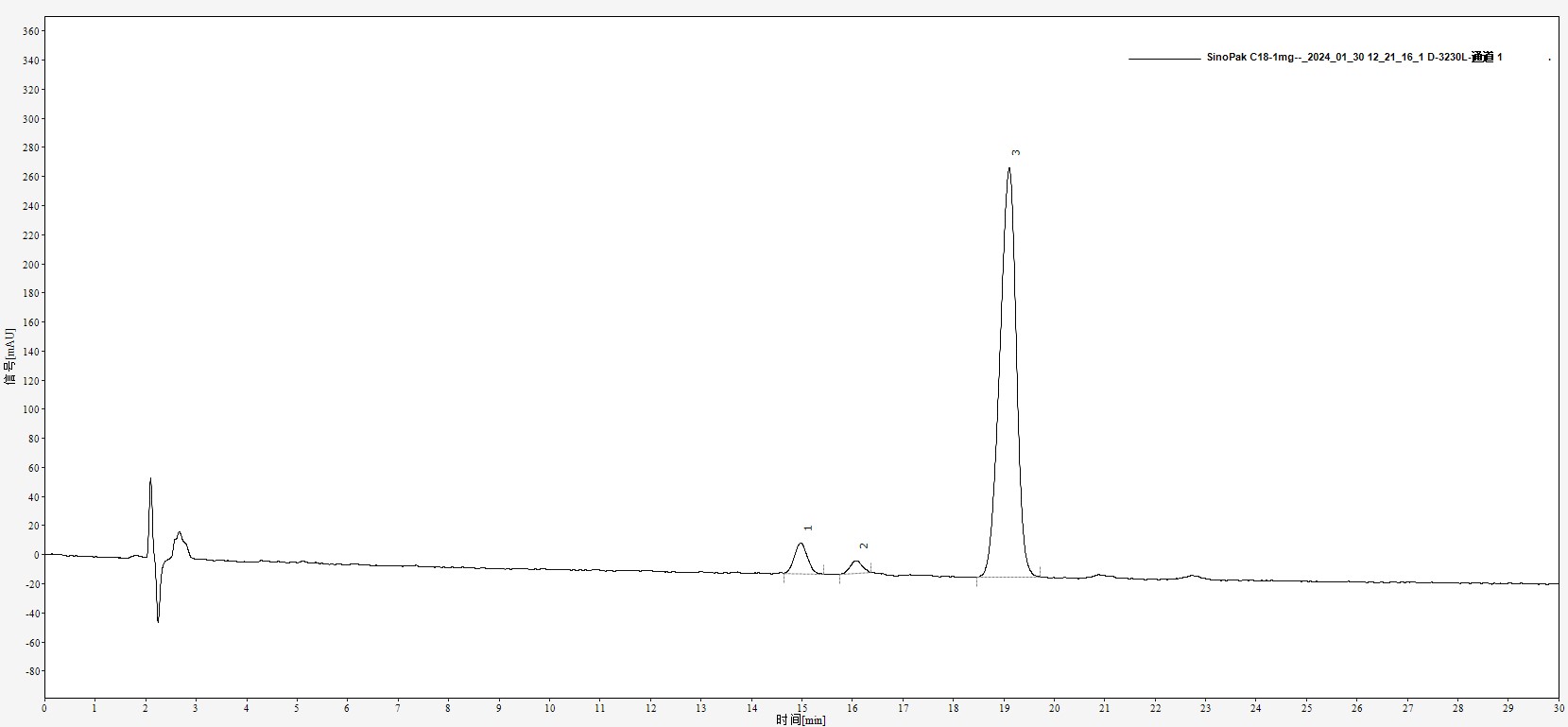1568x727 pixels.
Task: Click the integration start marker of peak 1
Action: (x=784, y=577)
